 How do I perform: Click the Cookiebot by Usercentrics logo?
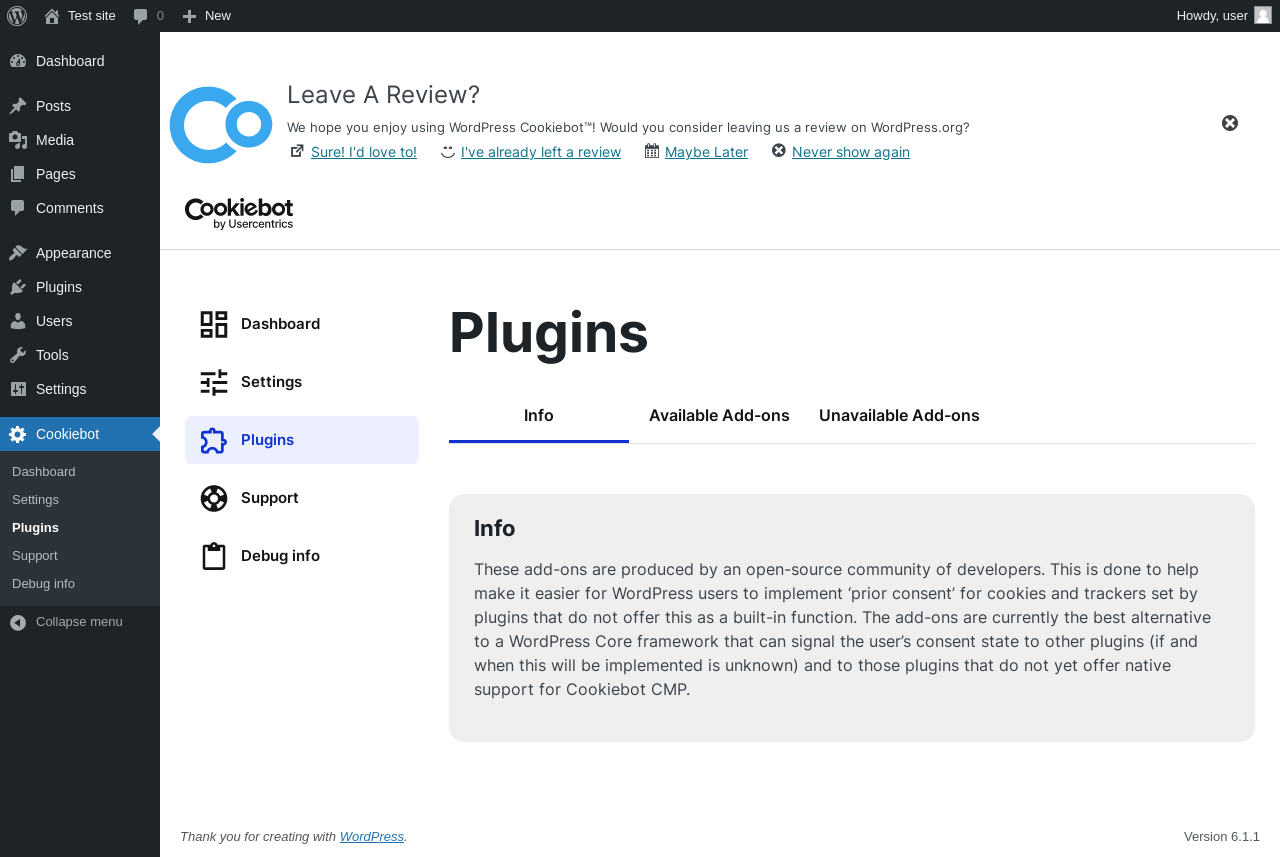[239, 214]
